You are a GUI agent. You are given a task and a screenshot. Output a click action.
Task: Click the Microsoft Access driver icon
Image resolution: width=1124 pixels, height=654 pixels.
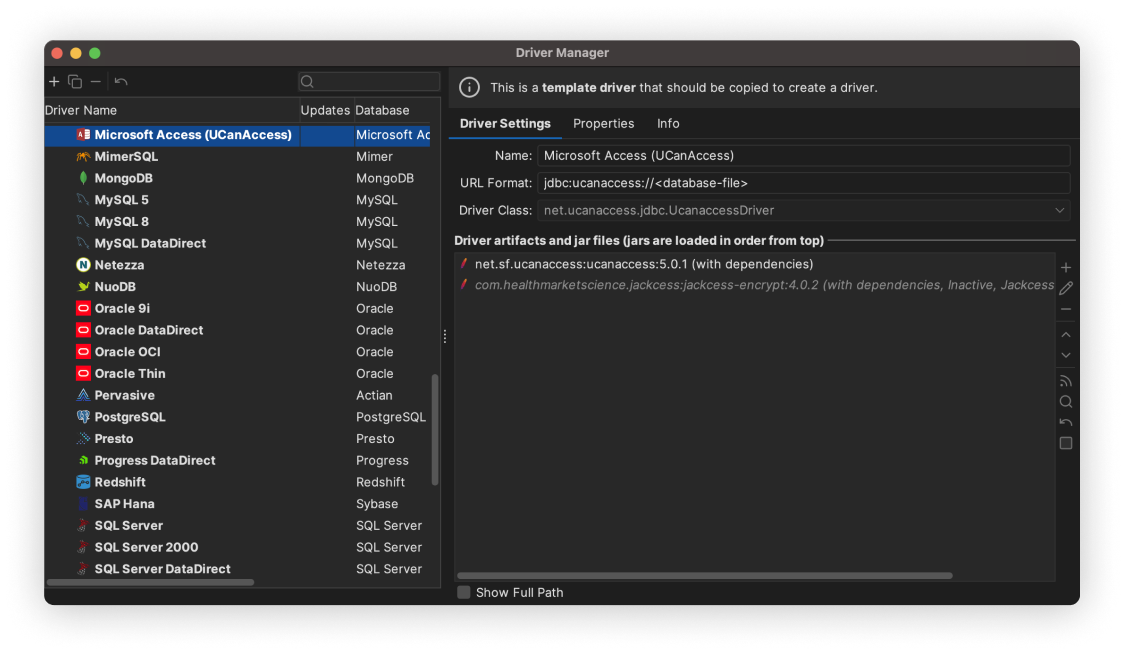point(83,135)
